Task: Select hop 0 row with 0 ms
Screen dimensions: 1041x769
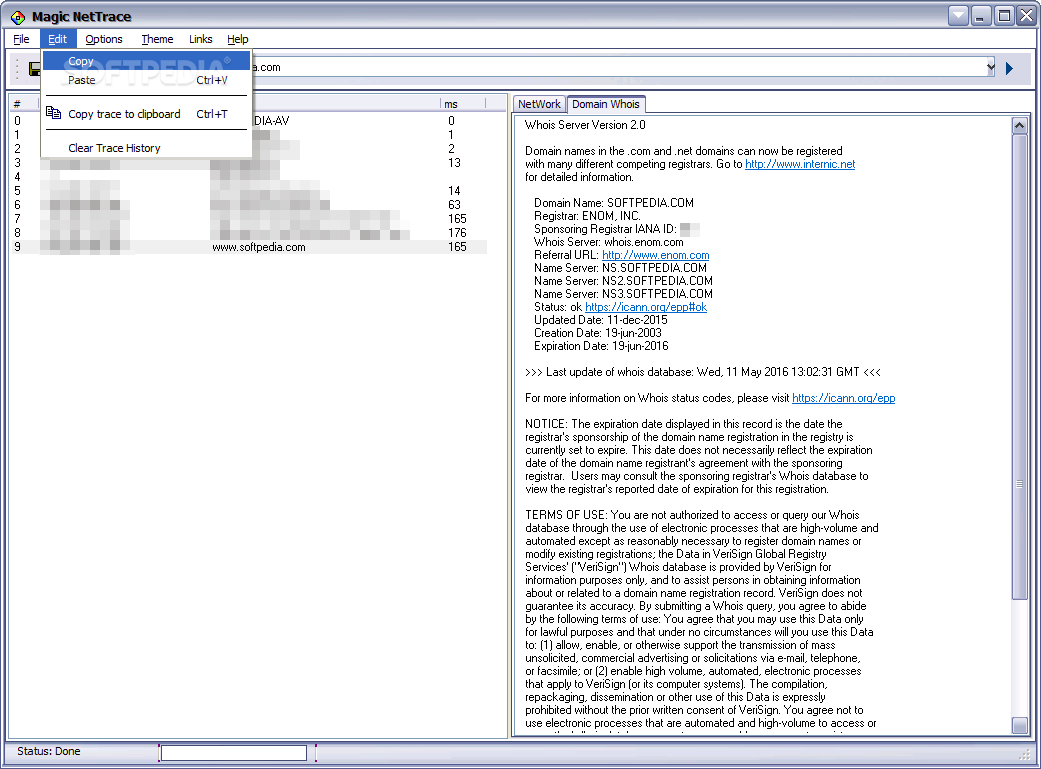Action: coord(249,121)
